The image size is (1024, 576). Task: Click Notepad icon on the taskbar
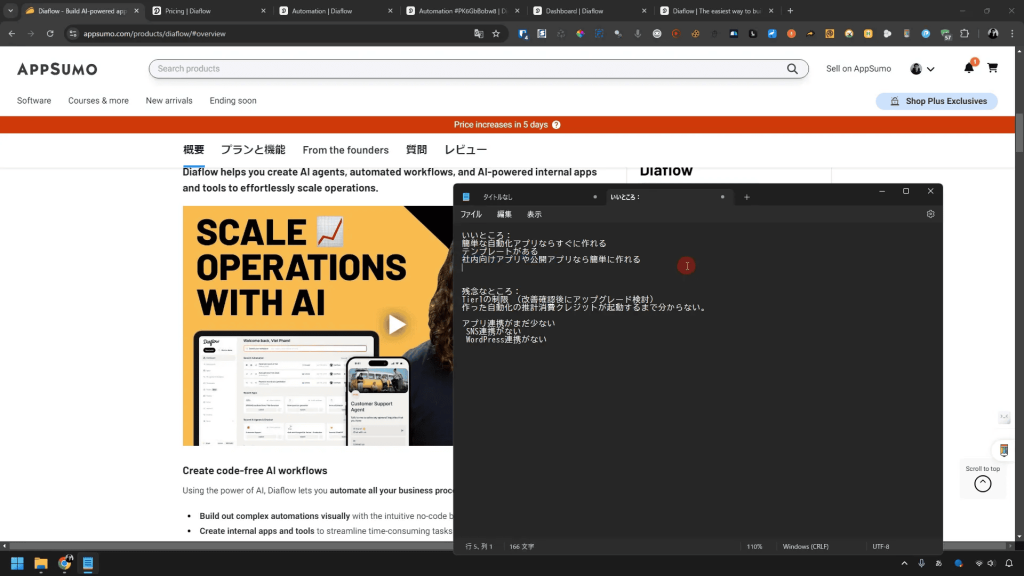pyautogui.click(x=88, y=563)
